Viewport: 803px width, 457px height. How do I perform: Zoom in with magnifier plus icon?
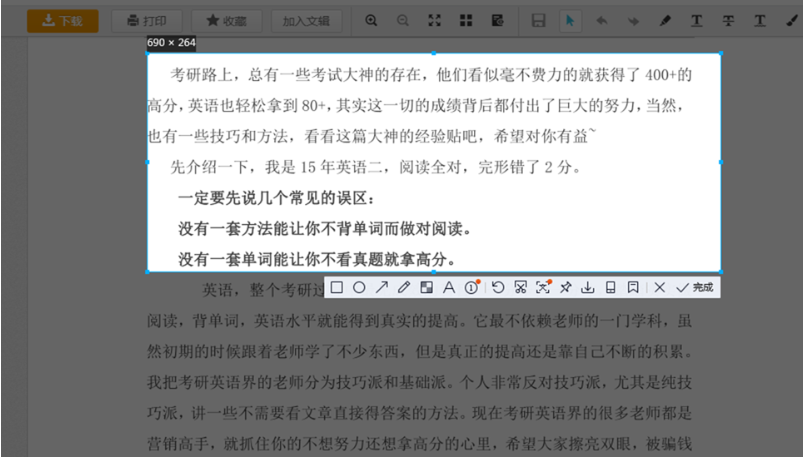(372, 20)
